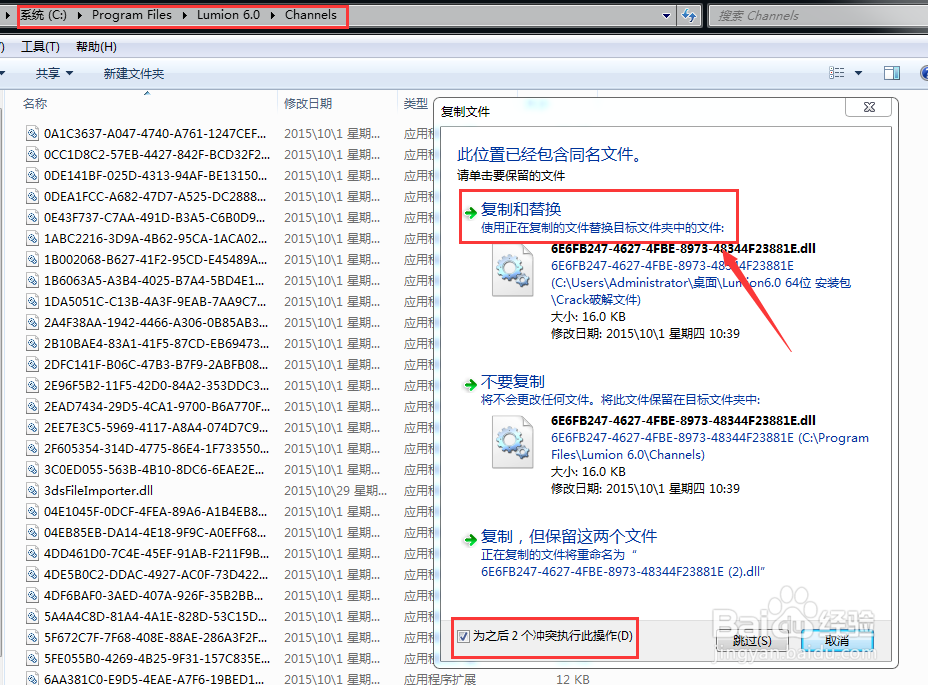Image resolution: width=928 pixels, height=685 pixels.
Task: Select Lumion 6.0 breadcrumb segment
Action: point(228,15)
